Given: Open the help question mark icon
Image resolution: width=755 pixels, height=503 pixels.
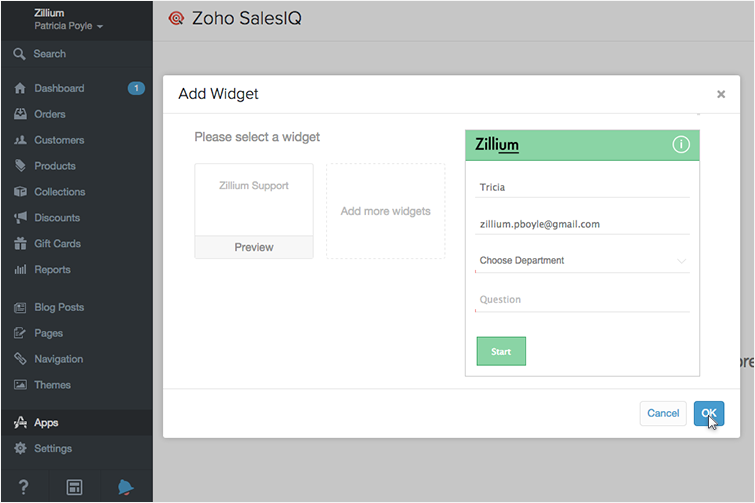Looking at the screenshot, I should click(x=23, y=487).
